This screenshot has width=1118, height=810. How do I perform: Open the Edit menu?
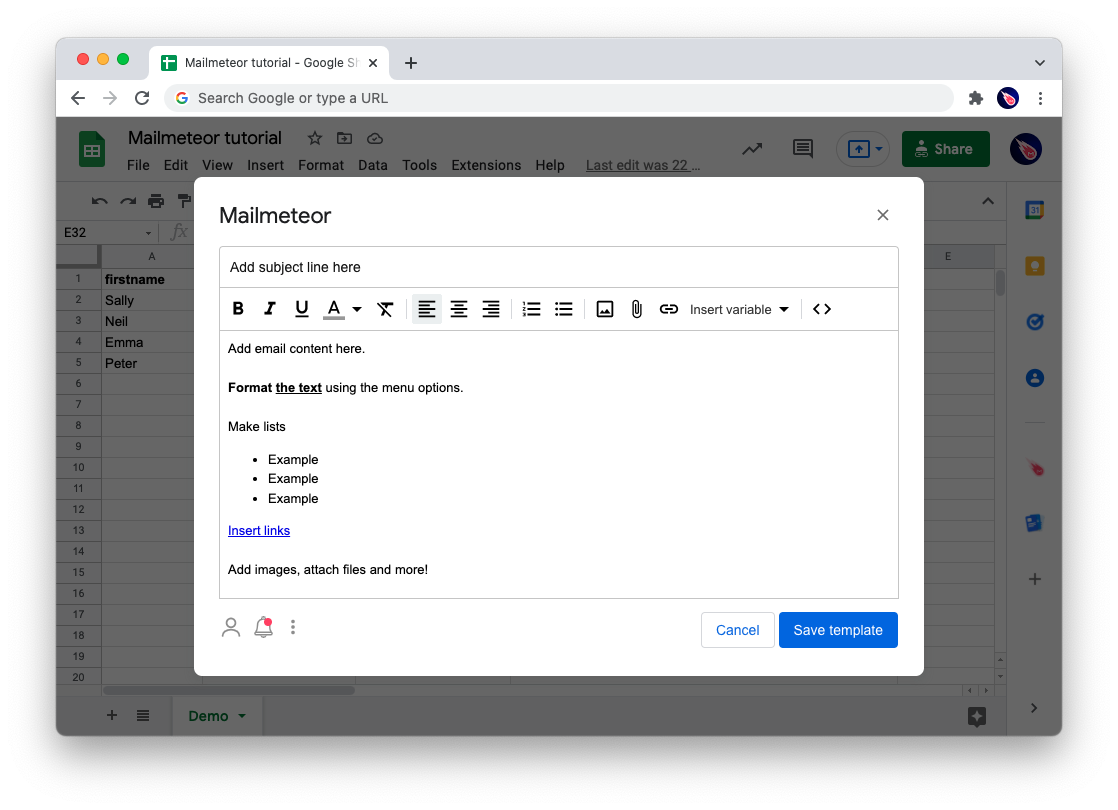(175, 165)
